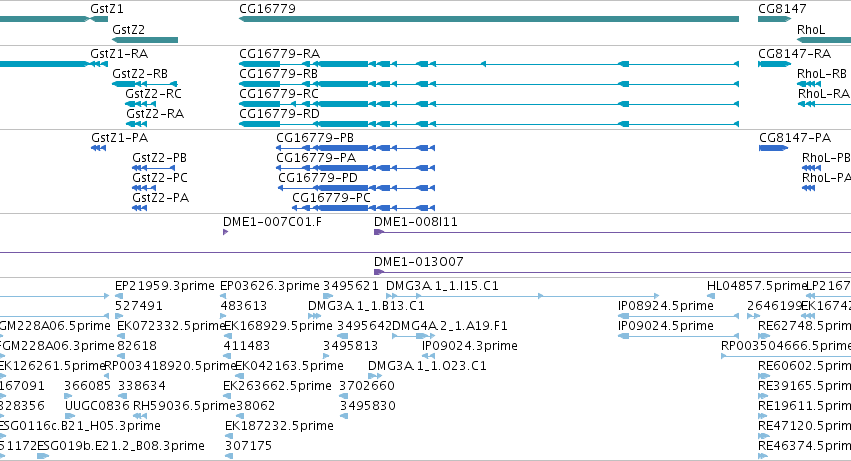Click the IP08924.5prime EST label

pos(666,306)
